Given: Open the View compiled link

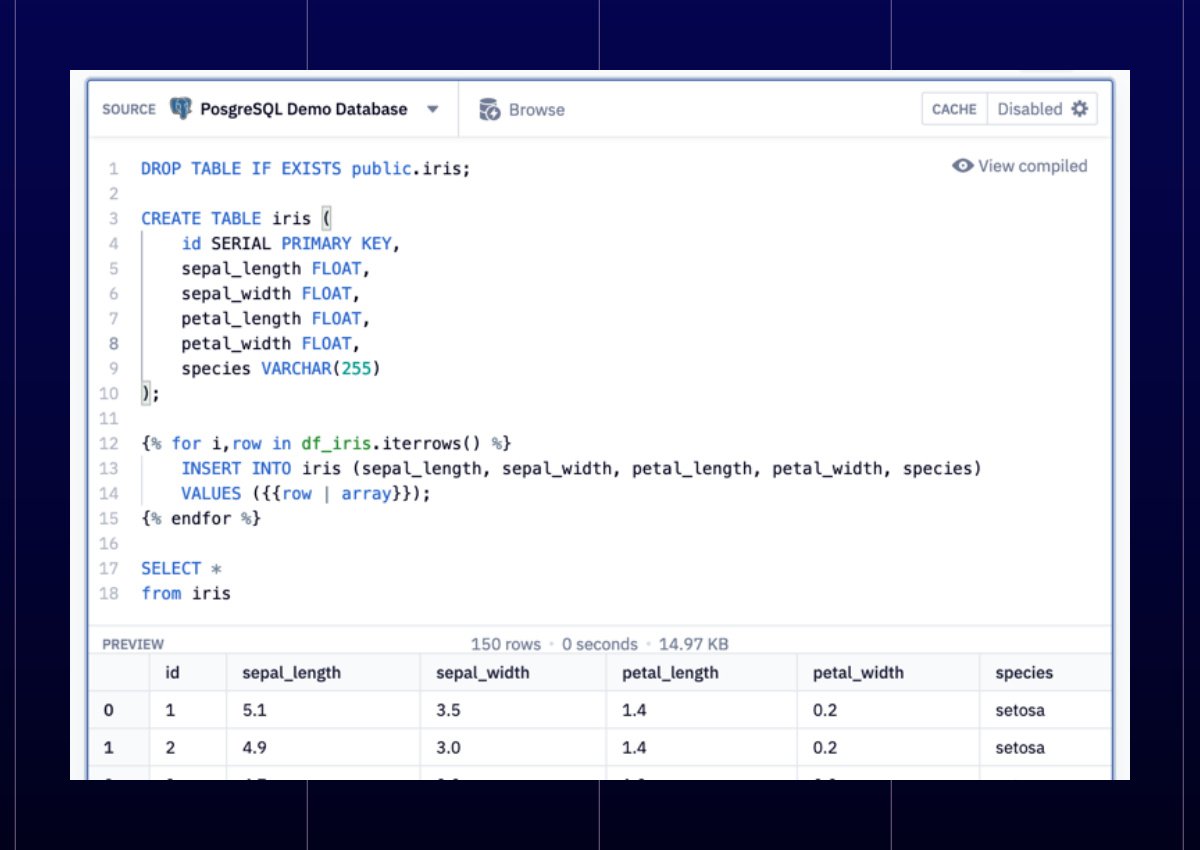Looking at the screenshot, I should tap(1032, 166).
